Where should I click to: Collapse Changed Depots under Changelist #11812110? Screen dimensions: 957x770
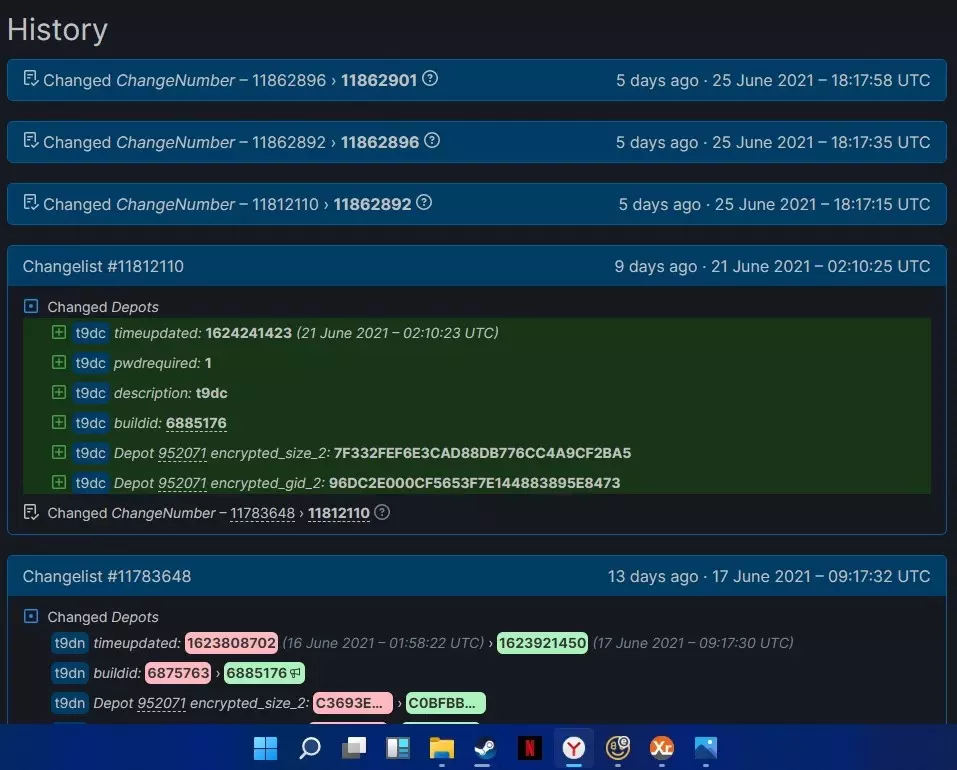point(31,306)
